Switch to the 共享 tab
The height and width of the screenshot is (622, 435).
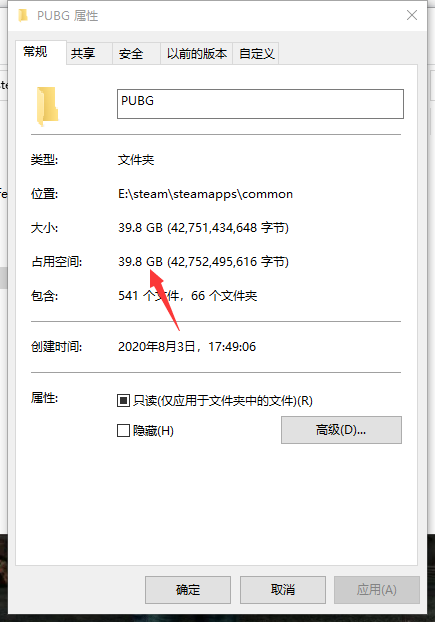[90, 53]
